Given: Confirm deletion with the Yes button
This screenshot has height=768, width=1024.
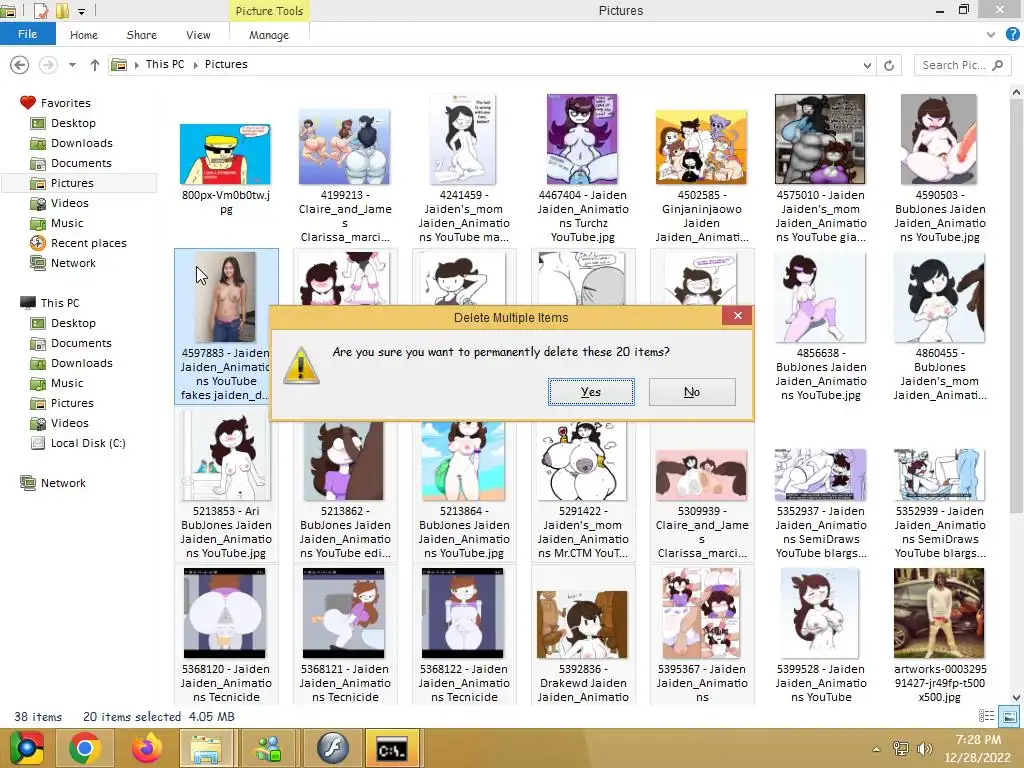Looking at the screenshot, I should click(x=591, y=392).
